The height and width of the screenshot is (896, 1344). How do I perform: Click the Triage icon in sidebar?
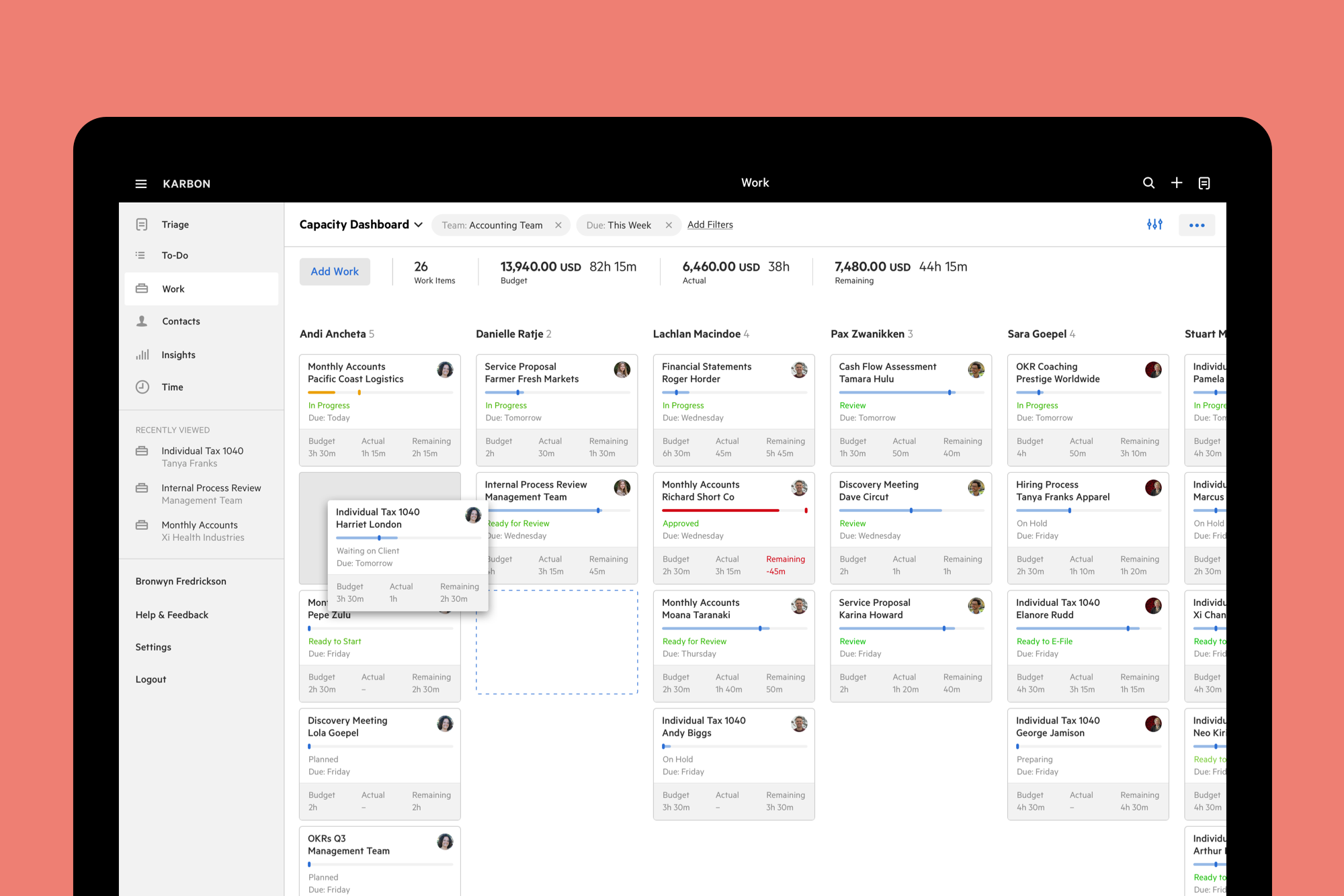141,224
